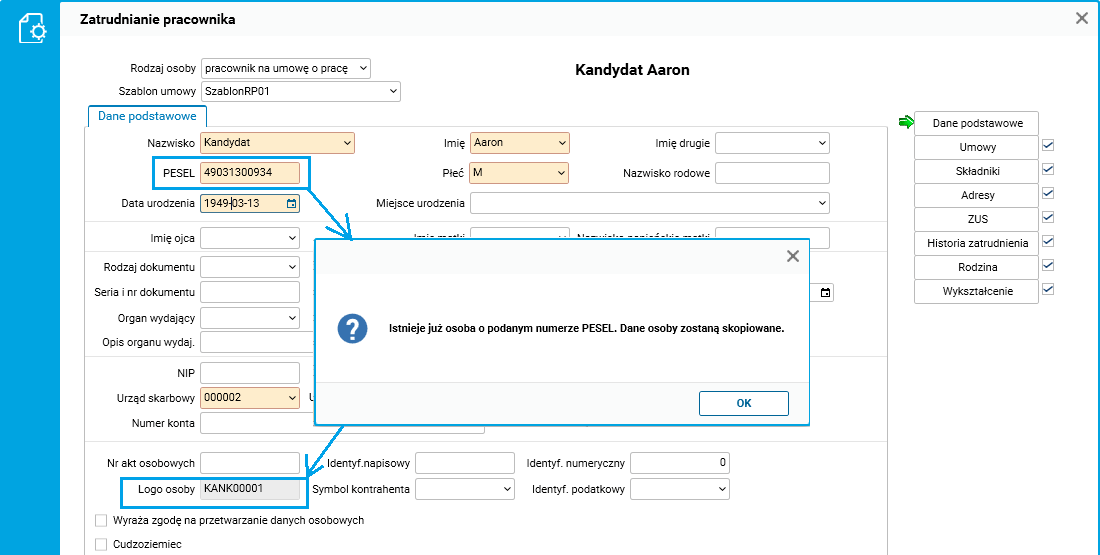Close the Zatrudnianie pracownika window
Image resolution: width=1100 pixels, height=555 pixels.
tap(1082, 19)
